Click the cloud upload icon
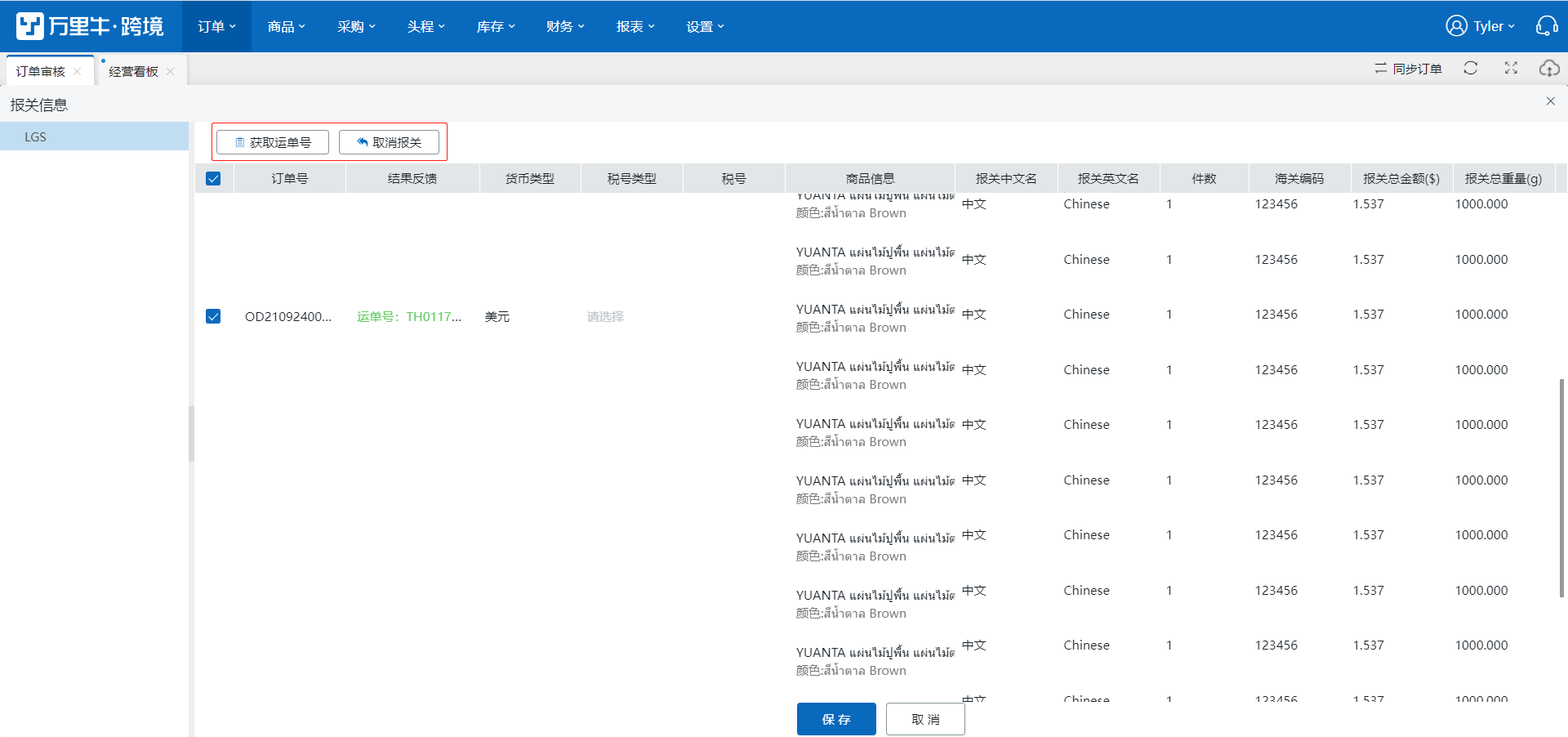This screenshot has width=1568, height=737. [x=1549, y=69]
